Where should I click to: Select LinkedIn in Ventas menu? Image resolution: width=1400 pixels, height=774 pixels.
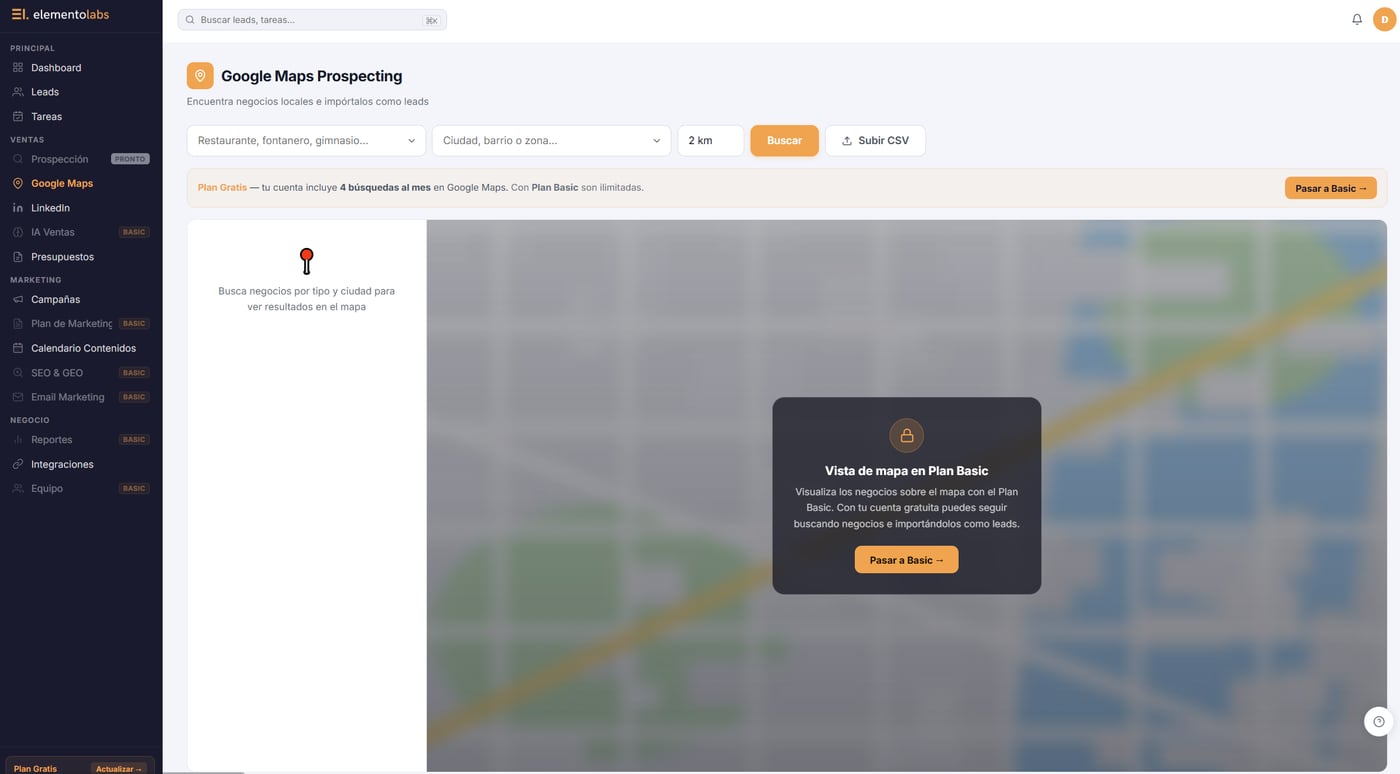81,208
